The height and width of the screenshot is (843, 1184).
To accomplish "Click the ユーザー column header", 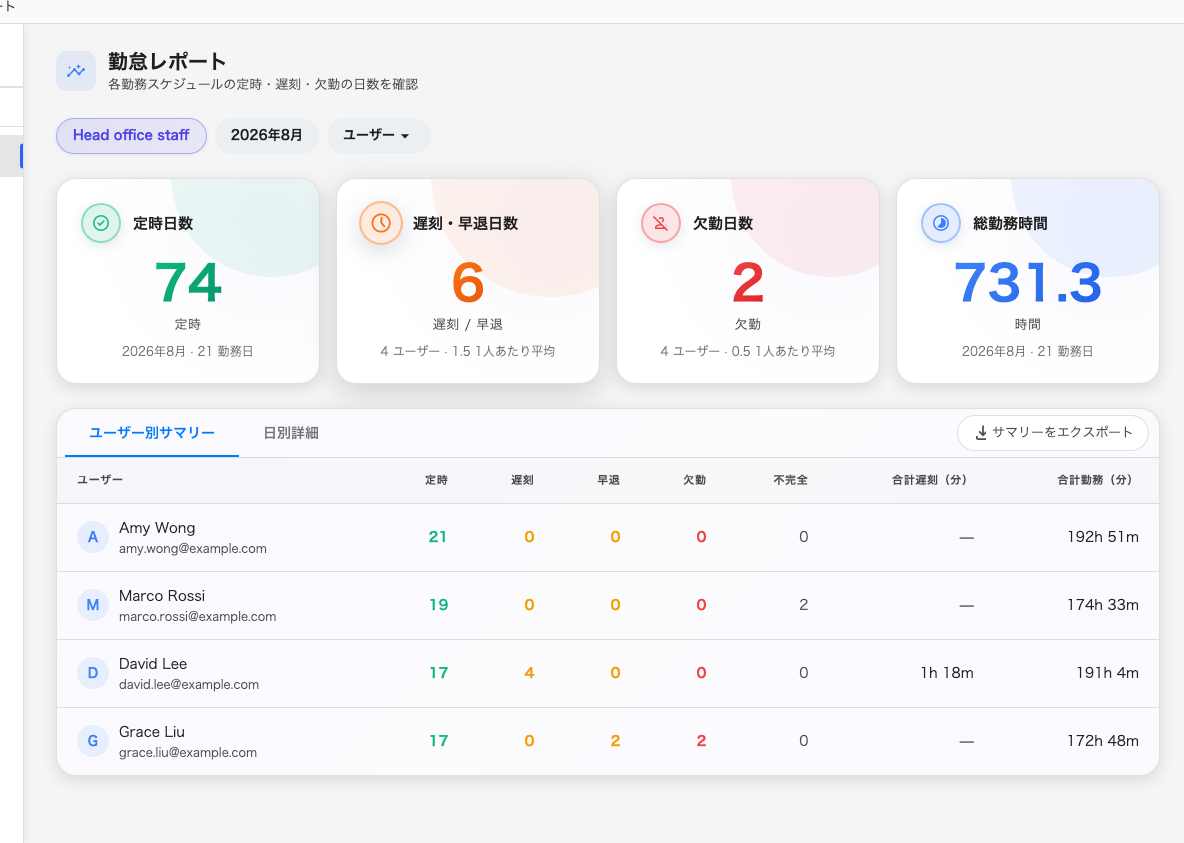I will click(100, 480).
